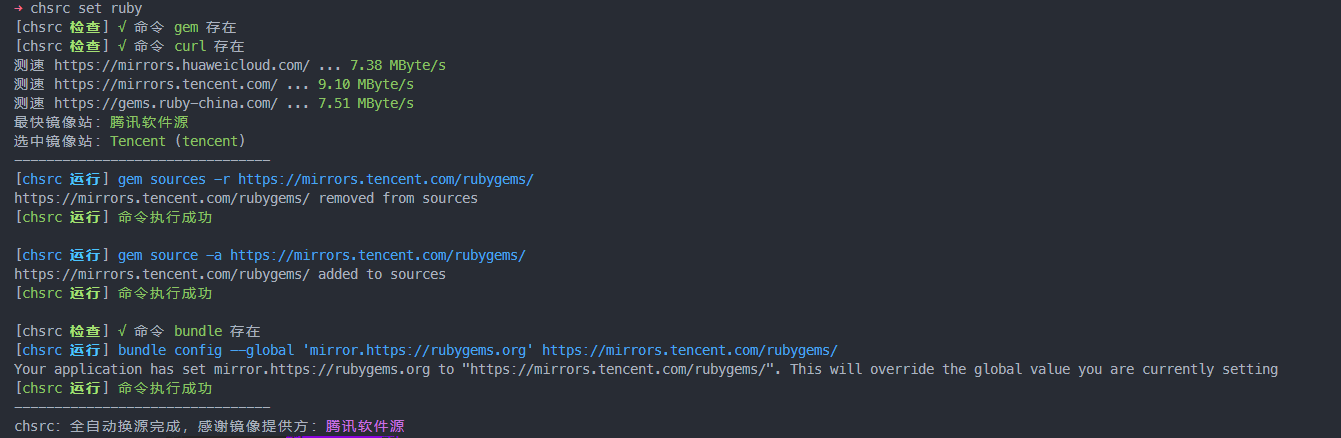Select the 'chsrc set ruby' command text

tap(86, 8)
